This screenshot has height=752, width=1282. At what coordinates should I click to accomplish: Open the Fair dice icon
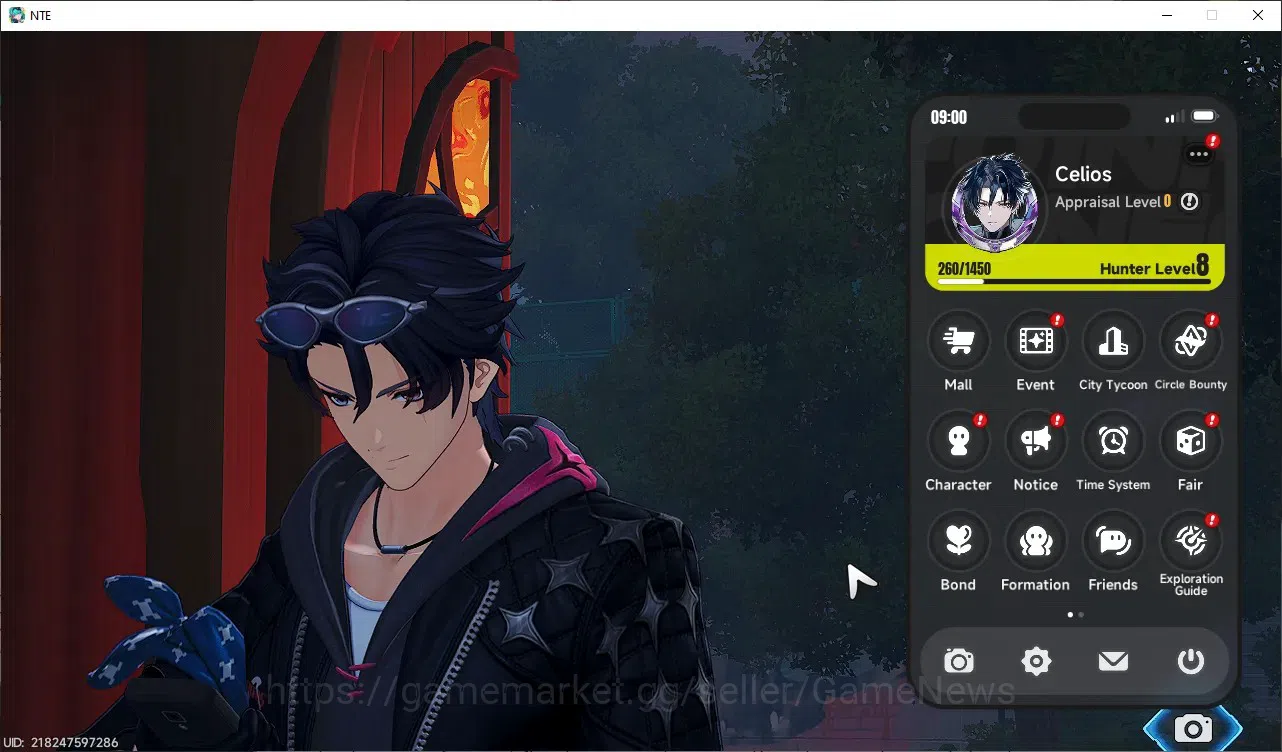click(1190, 441)
